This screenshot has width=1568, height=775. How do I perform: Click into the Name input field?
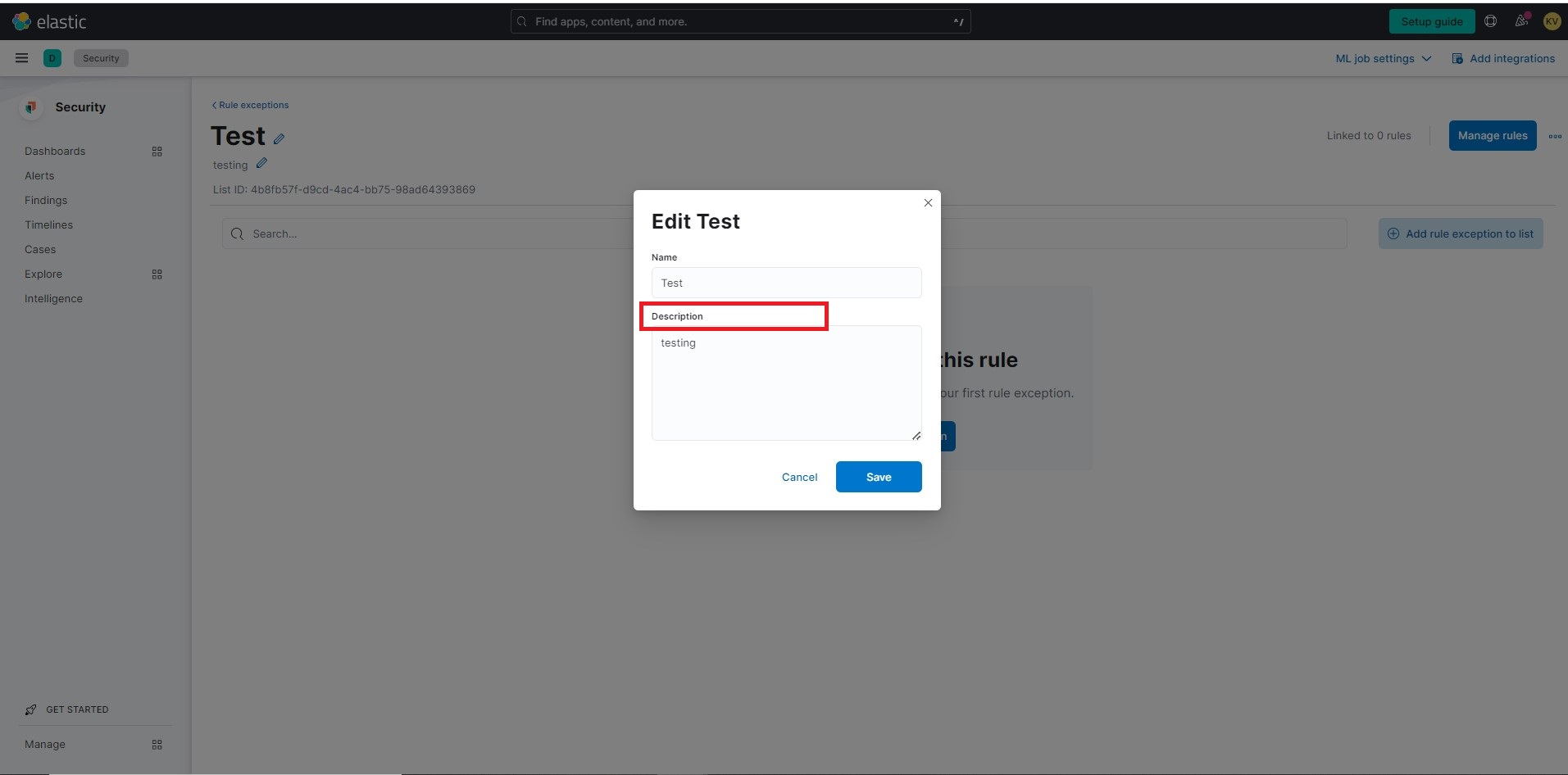coord(785,282)
